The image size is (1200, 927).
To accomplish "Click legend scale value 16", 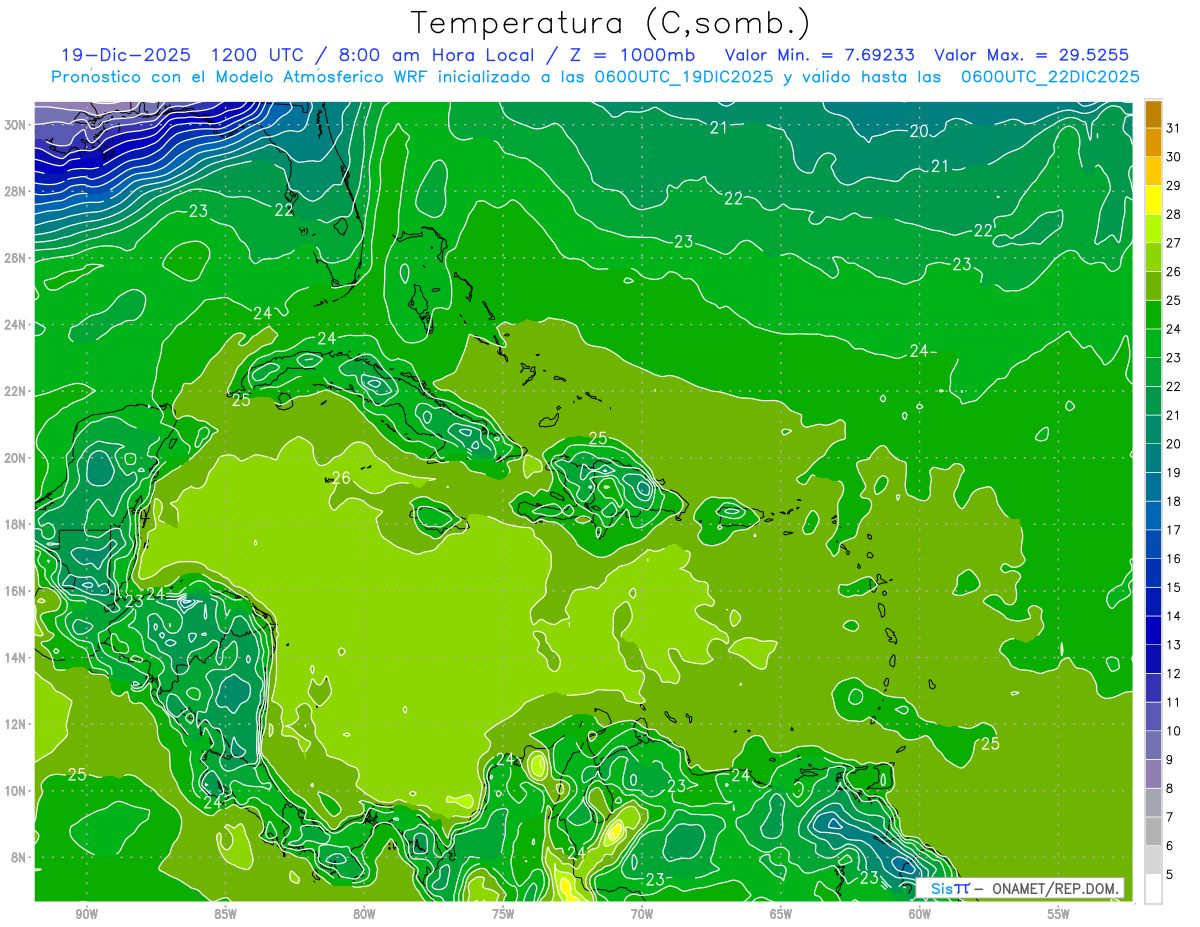I will [x=1174, y=559].
